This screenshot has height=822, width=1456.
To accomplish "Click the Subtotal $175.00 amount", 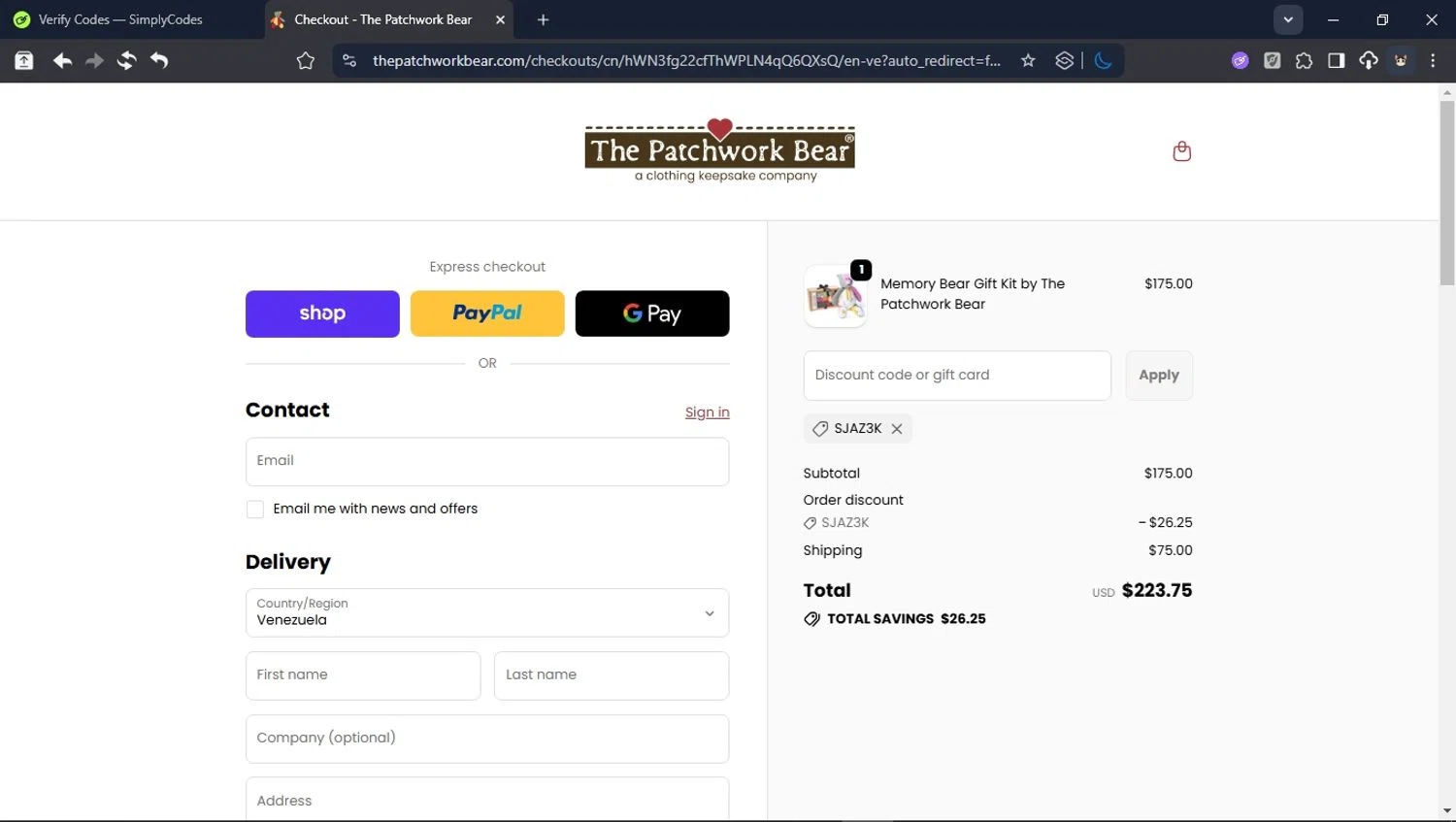I will 1168,474.
